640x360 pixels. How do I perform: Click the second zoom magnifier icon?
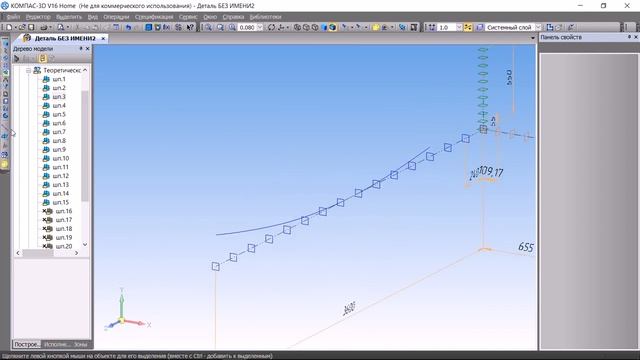[220, 27]
